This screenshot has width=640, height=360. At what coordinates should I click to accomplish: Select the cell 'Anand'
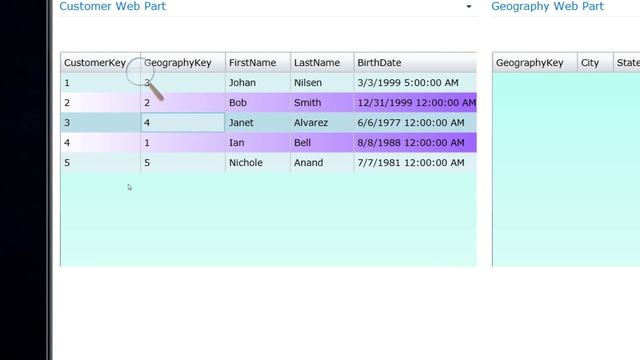pos(322,162)
